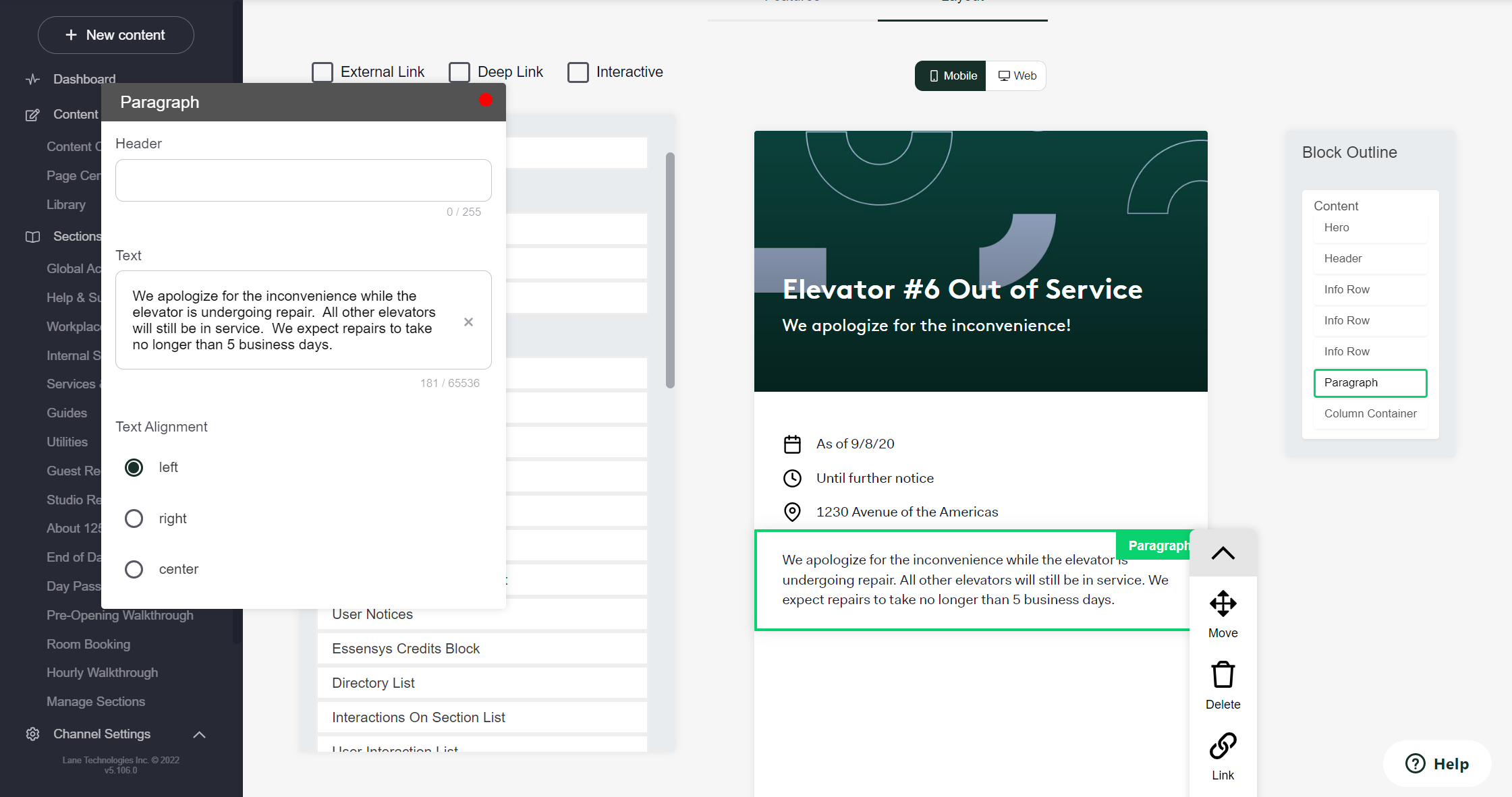Click the red dot in Paragraph header
The width and height of the screenshot is (1512, 797).
click(x=486, y=100)
